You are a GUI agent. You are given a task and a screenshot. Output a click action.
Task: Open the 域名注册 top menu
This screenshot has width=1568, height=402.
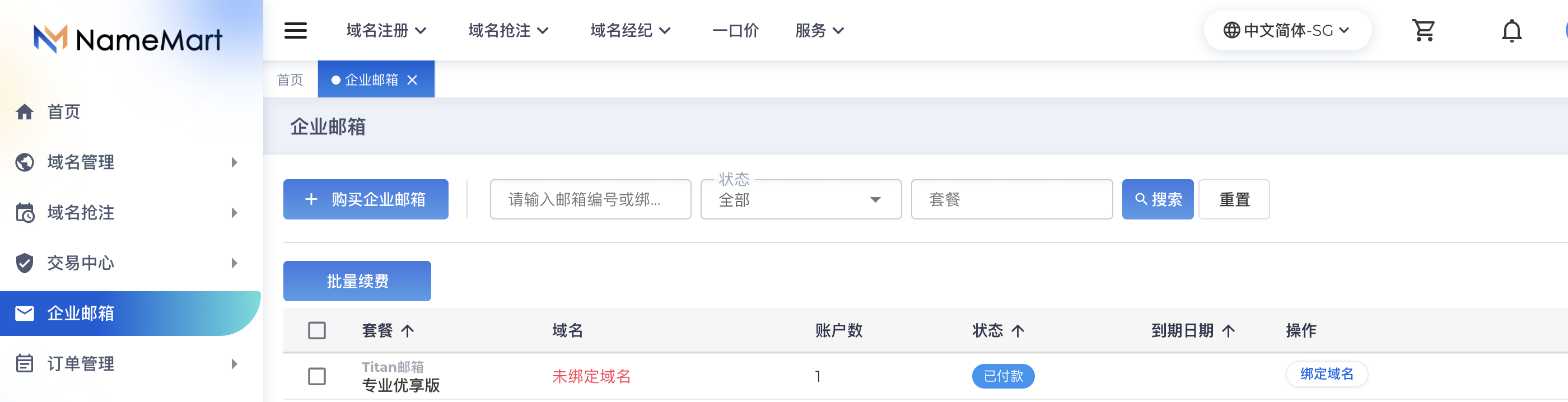tap(386, 30)
